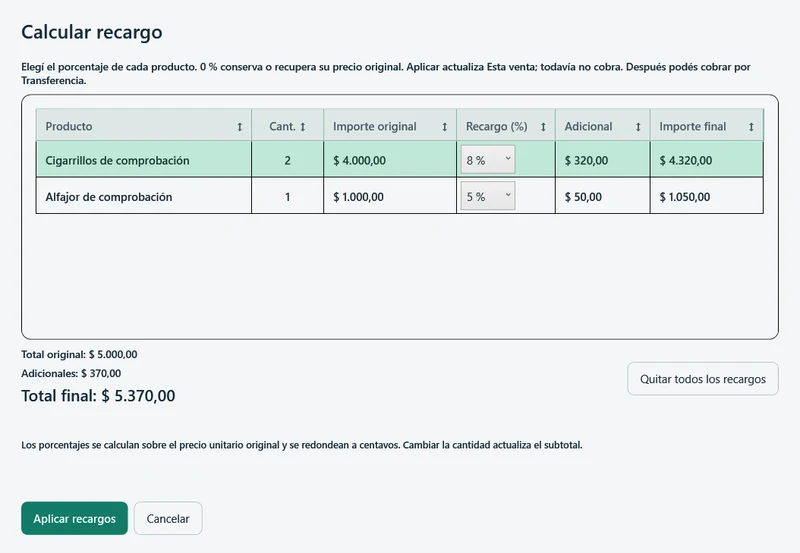Click the Importe original sort icon

pos(444,127)
